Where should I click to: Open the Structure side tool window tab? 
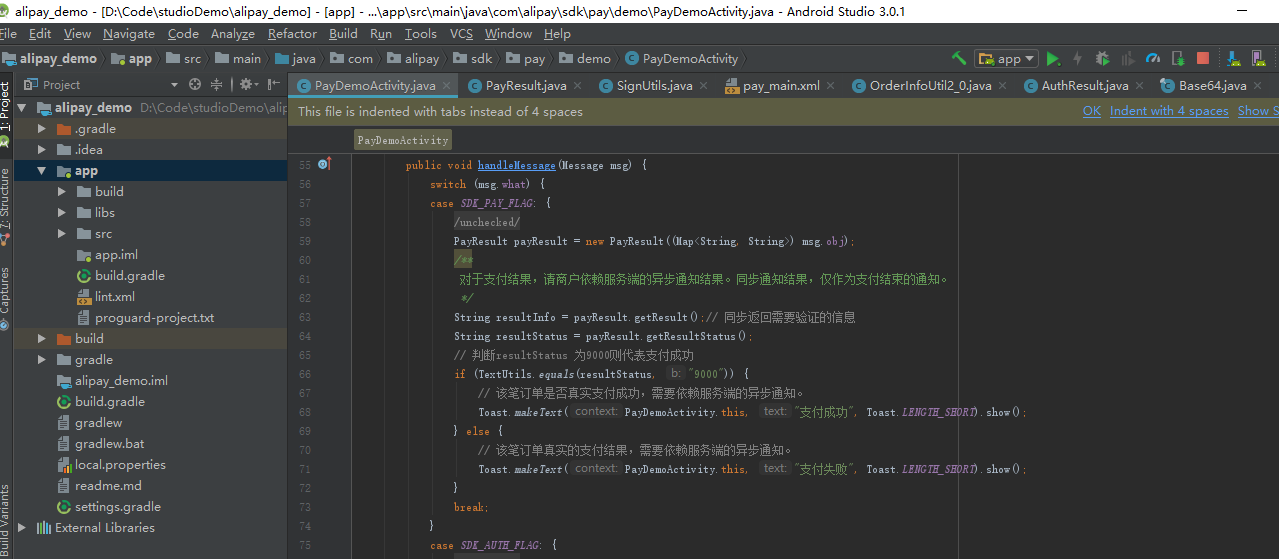[5, 205]
